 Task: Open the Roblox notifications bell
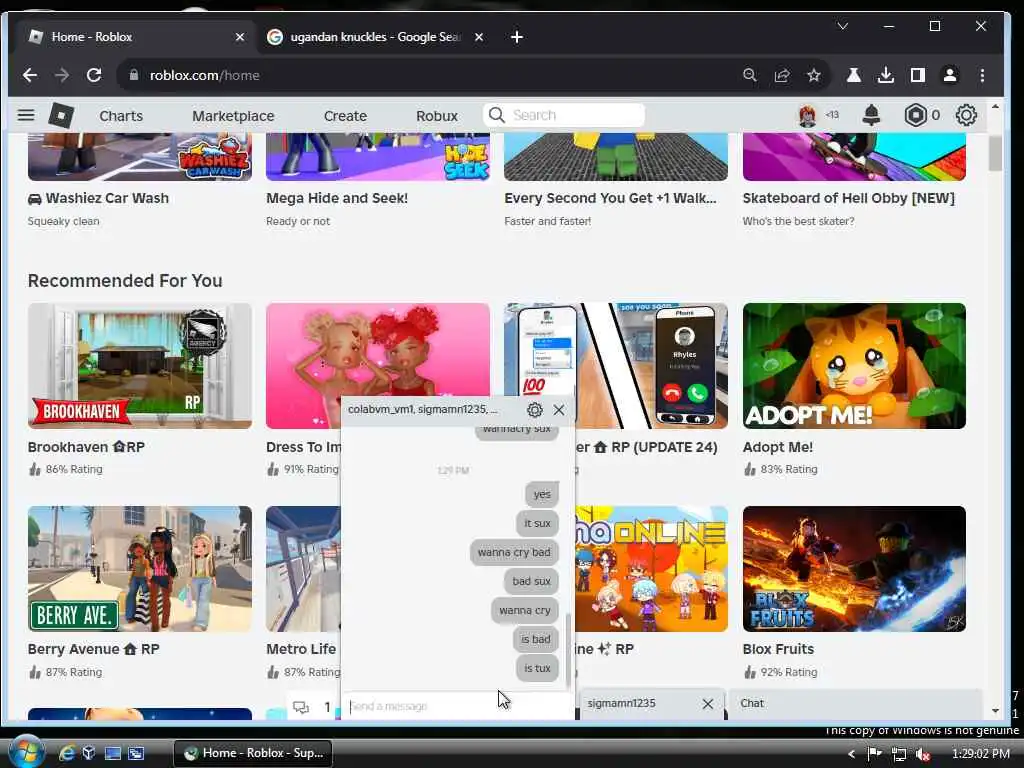coord(871,116)
